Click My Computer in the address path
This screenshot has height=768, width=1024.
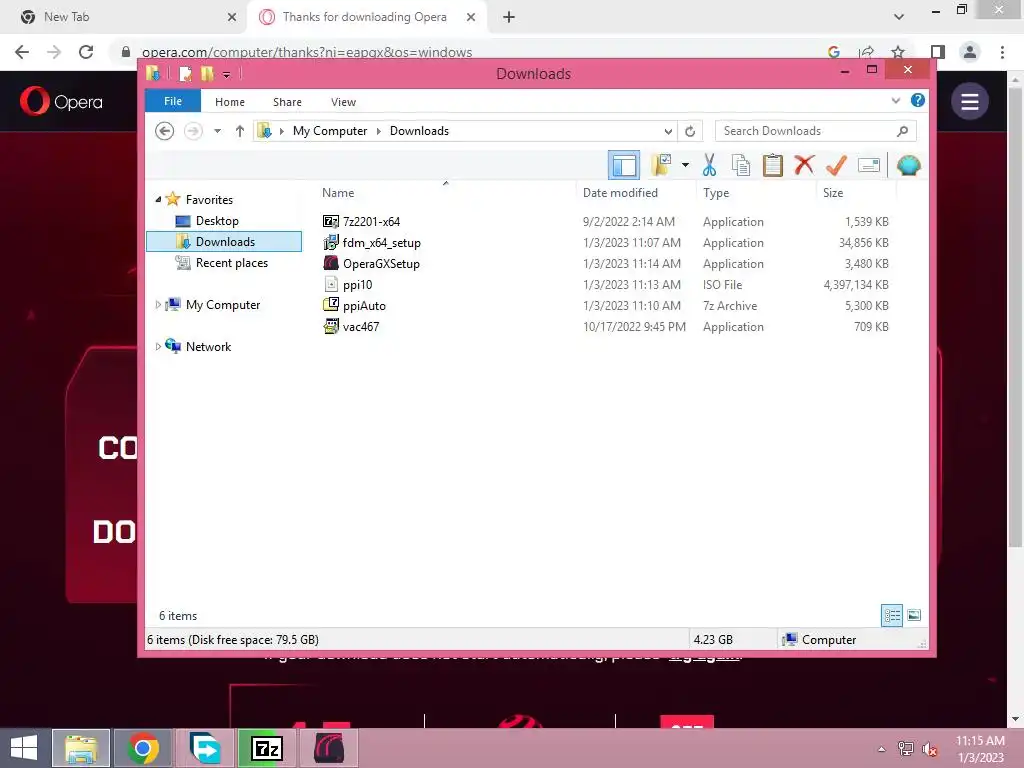point(330,131)
